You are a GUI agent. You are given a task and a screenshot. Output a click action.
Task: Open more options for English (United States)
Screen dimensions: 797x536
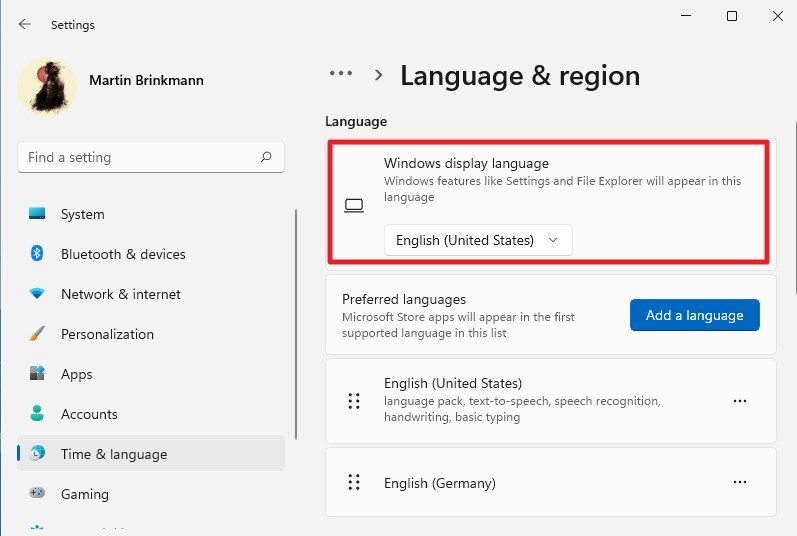(740, 401)
